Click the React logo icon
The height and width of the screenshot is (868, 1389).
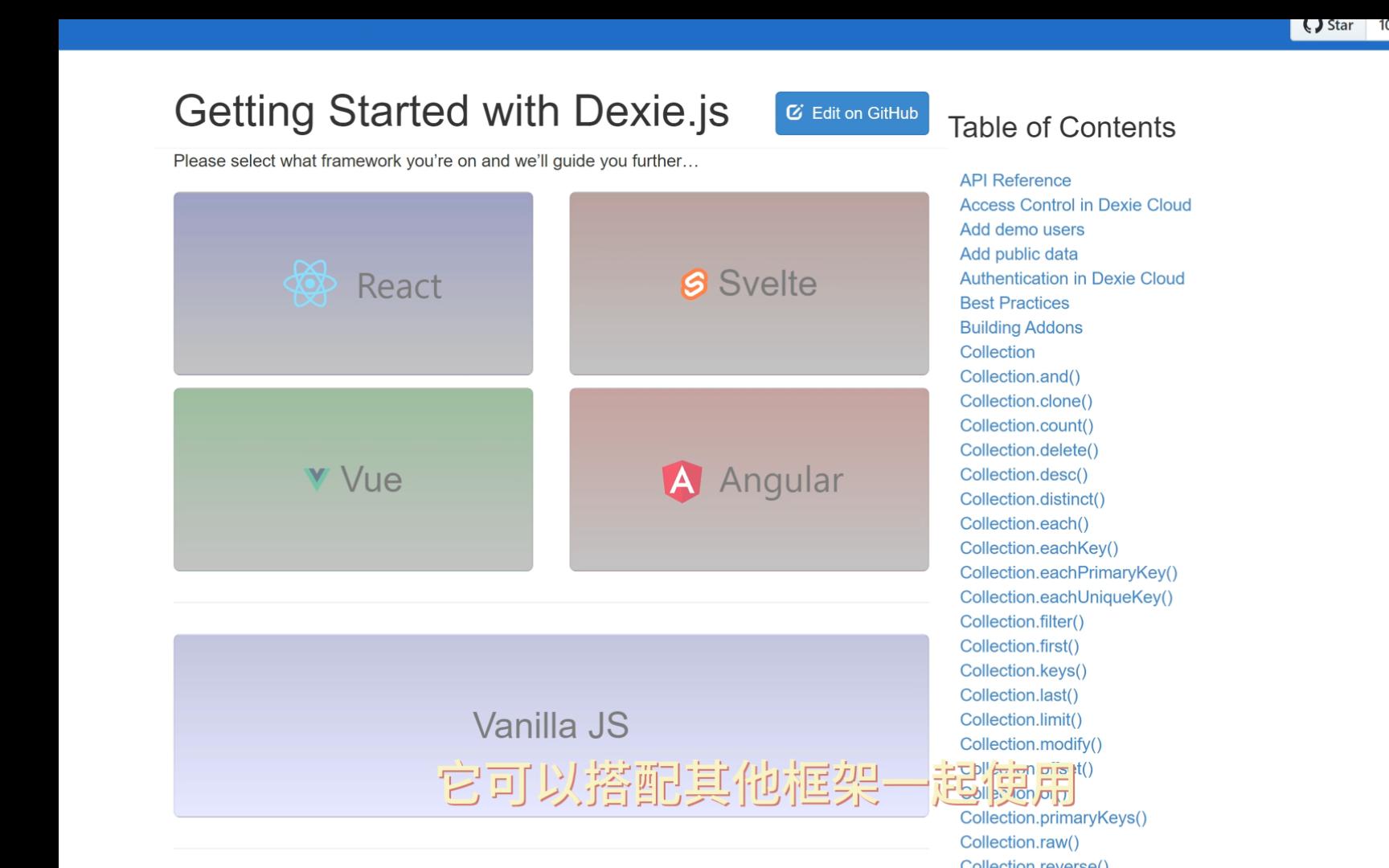click(x=309, y=284)
